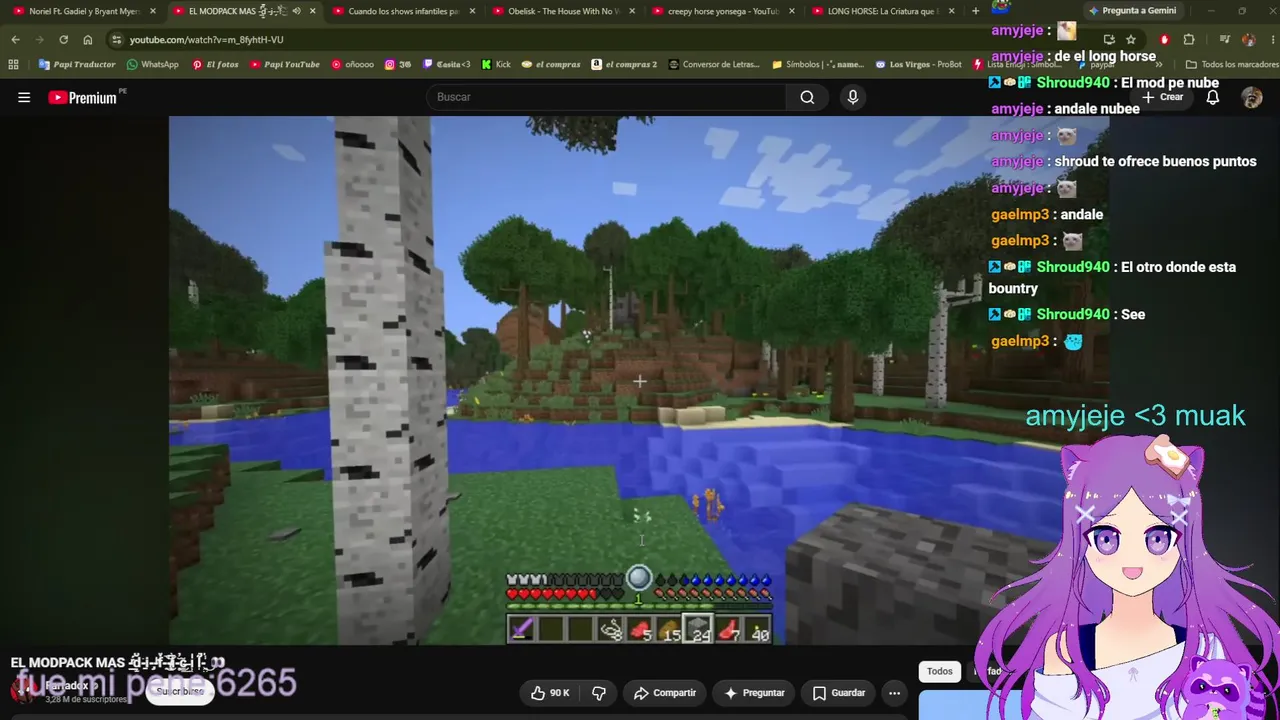The image size is (1280, 720).
Task: Open the Crear upload menu
Action: [x=1163, y=97]
